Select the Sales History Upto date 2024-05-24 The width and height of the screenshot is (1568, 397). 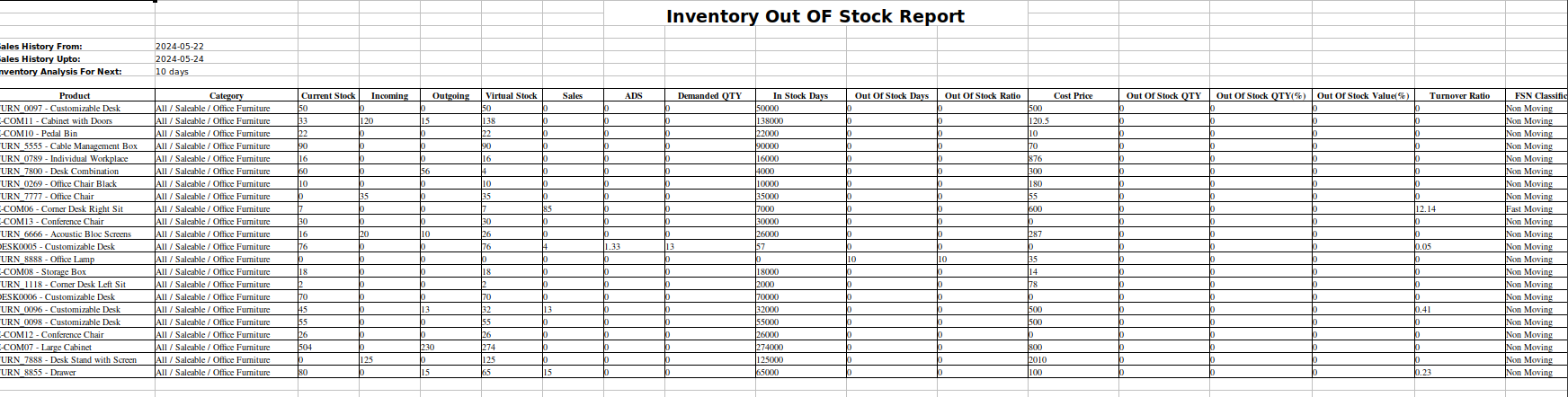180,59
